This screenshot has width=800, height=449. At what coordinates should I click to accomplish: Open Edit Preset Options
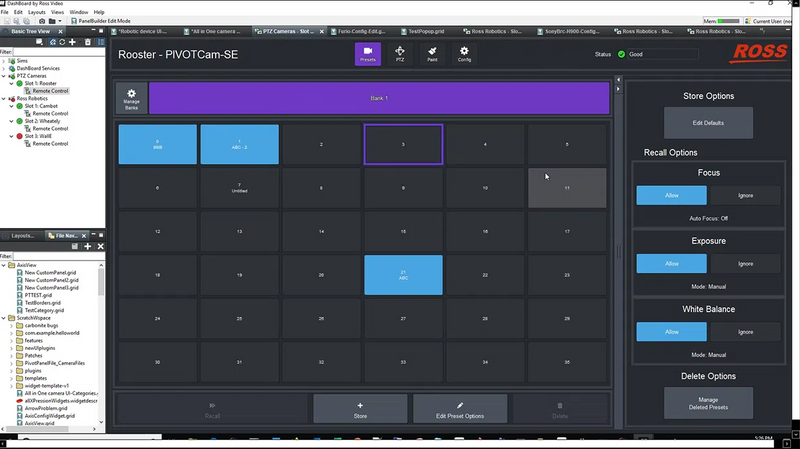coord(461,408)
